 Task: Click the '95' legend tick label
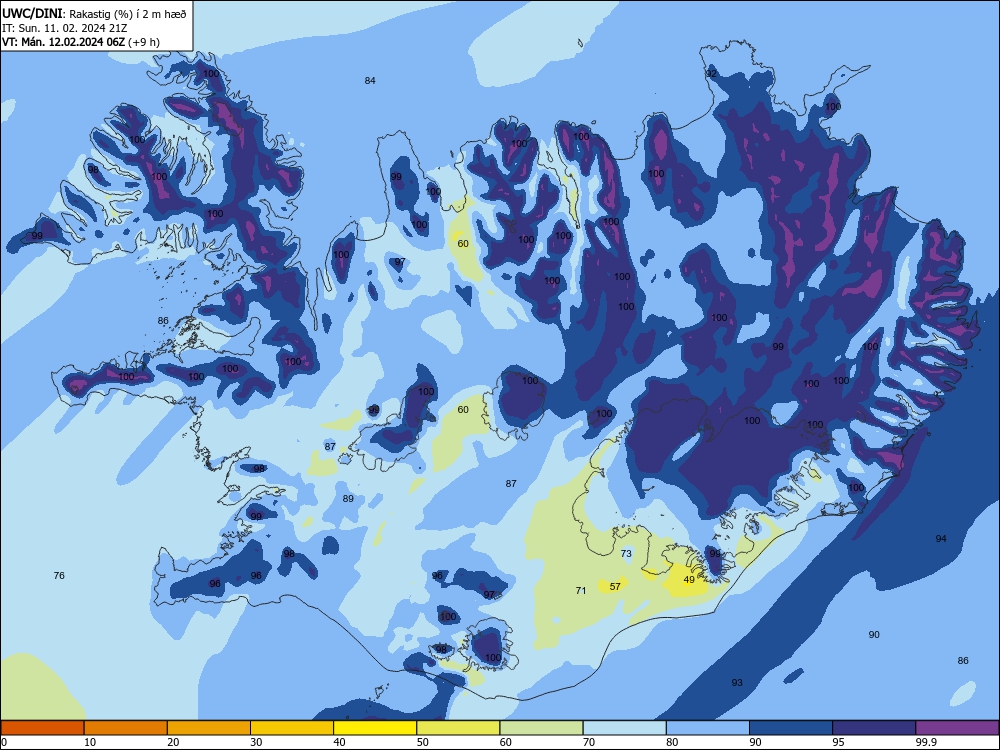838,742
